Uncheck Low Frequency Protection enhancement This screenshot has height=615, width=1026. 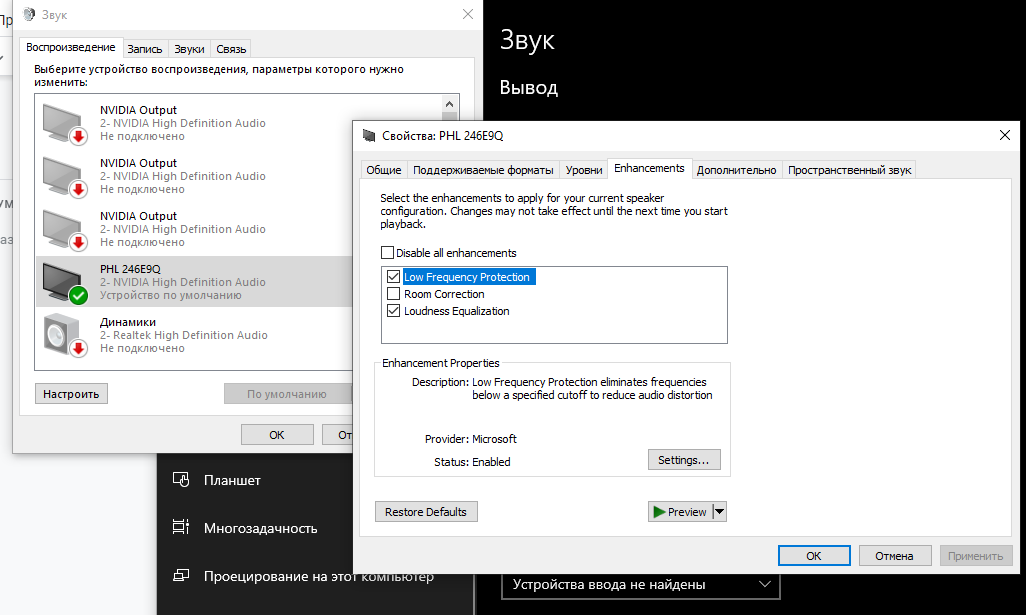click(x=393, y=277)
